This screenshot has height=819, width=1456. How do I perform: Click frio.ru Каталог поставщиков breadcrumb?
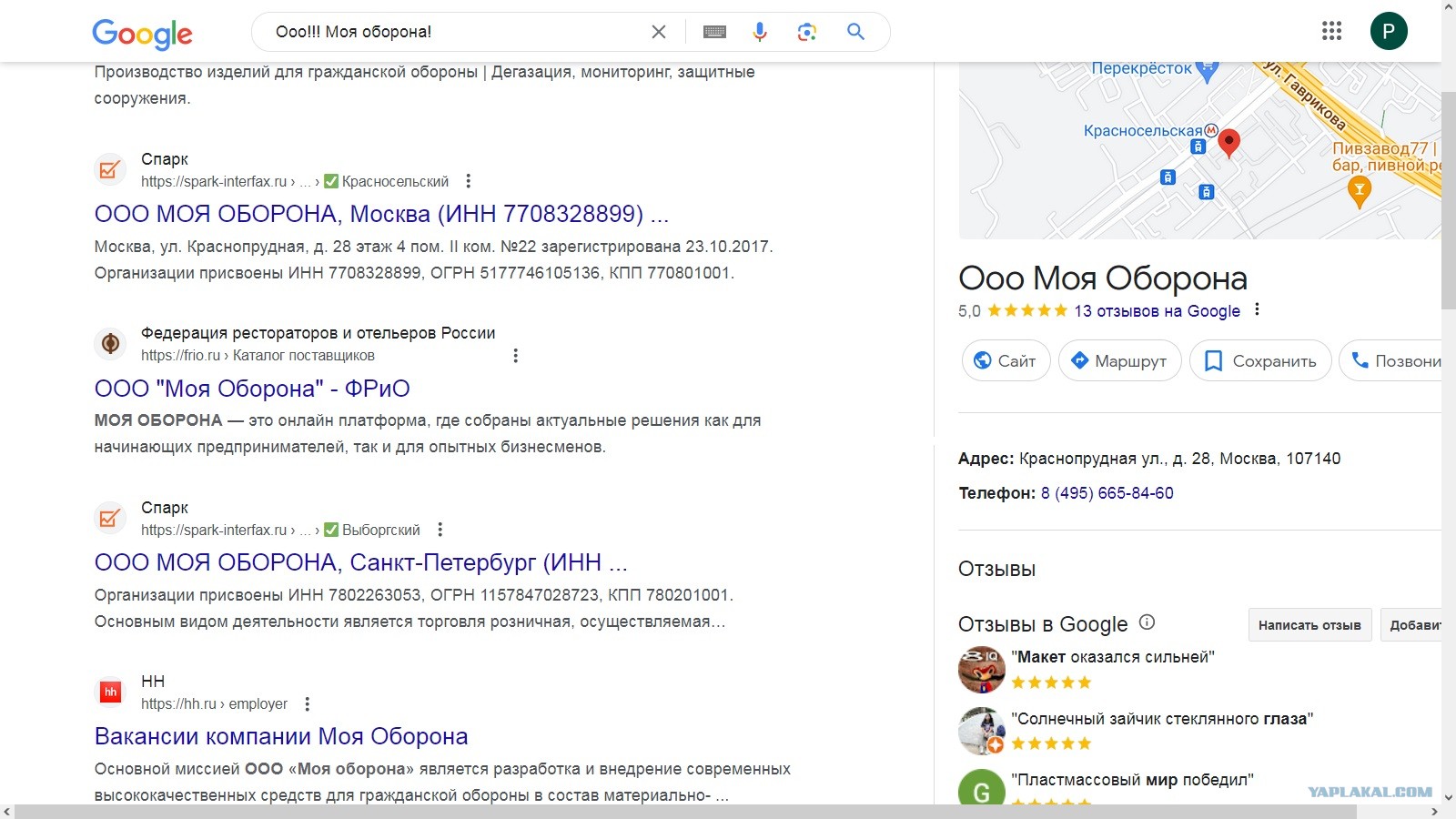click(258, 356)
